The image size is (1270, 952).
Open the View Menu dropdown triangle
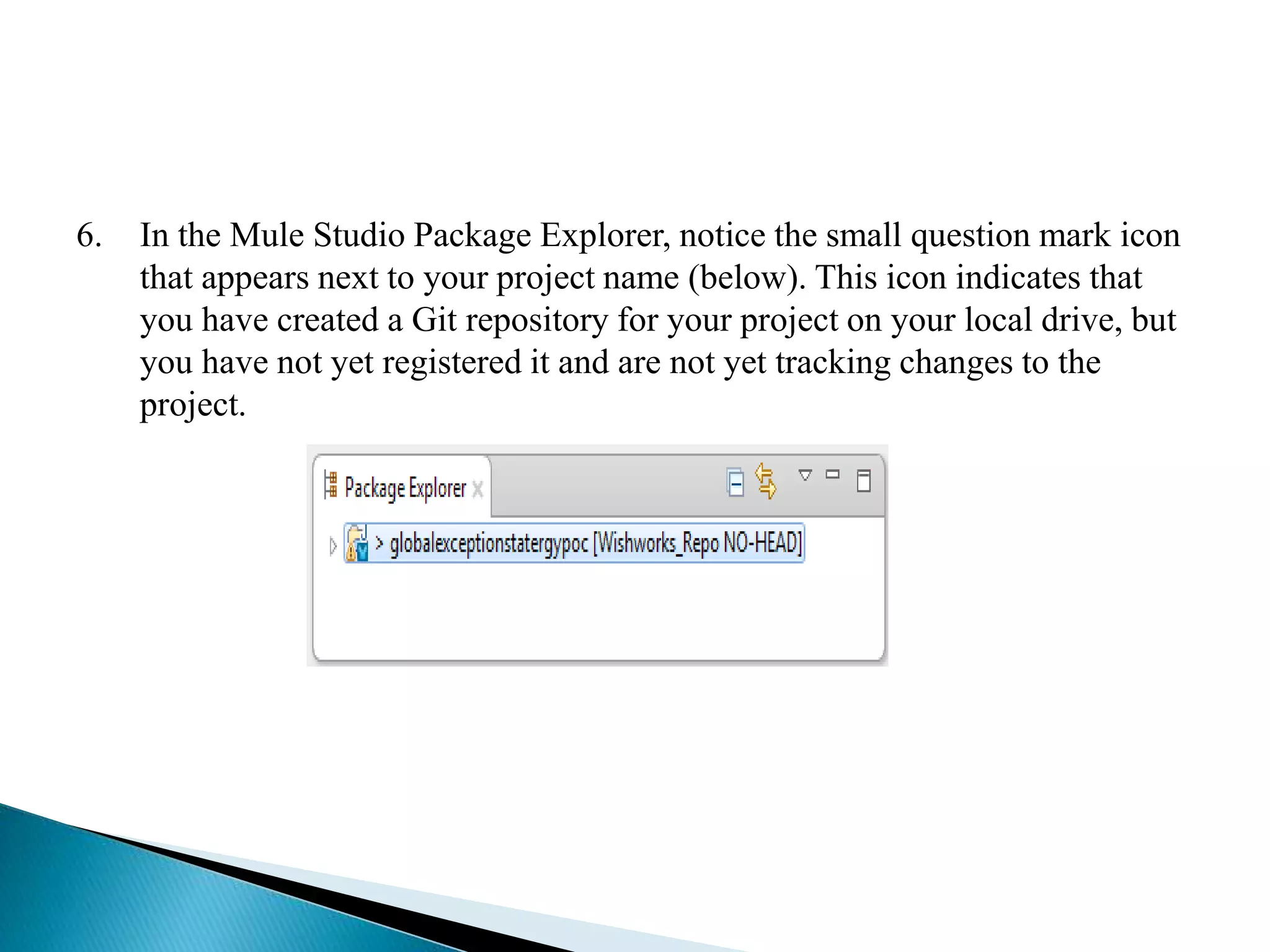click(805, 475)
